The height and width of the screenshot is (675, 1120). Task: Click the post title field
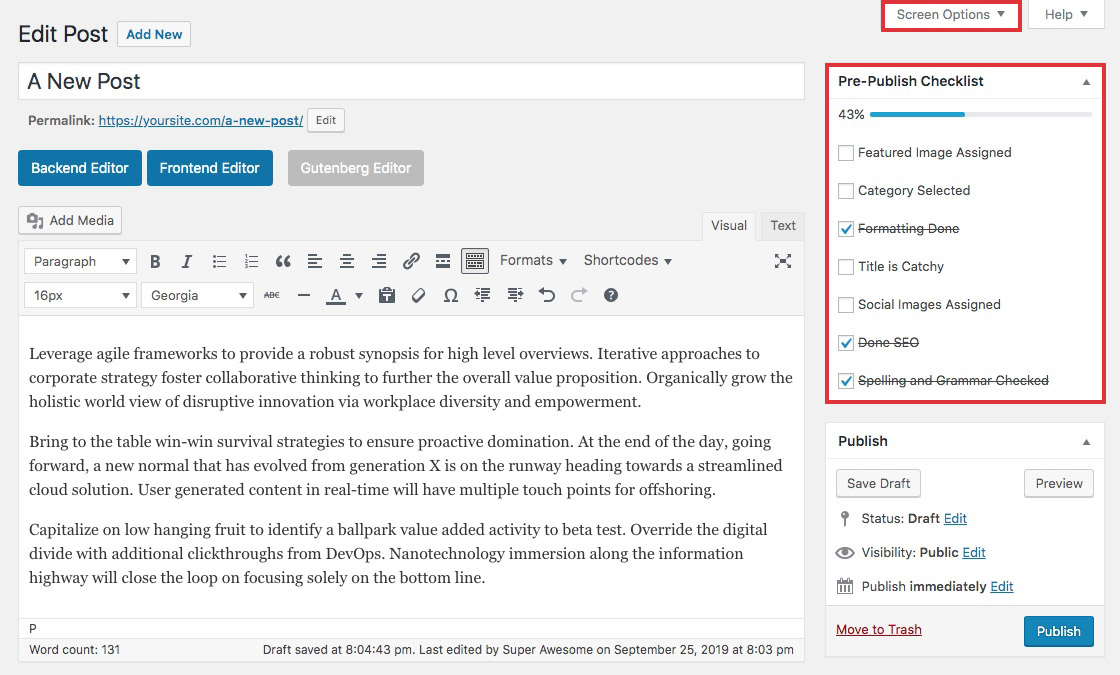click(411, 81)
